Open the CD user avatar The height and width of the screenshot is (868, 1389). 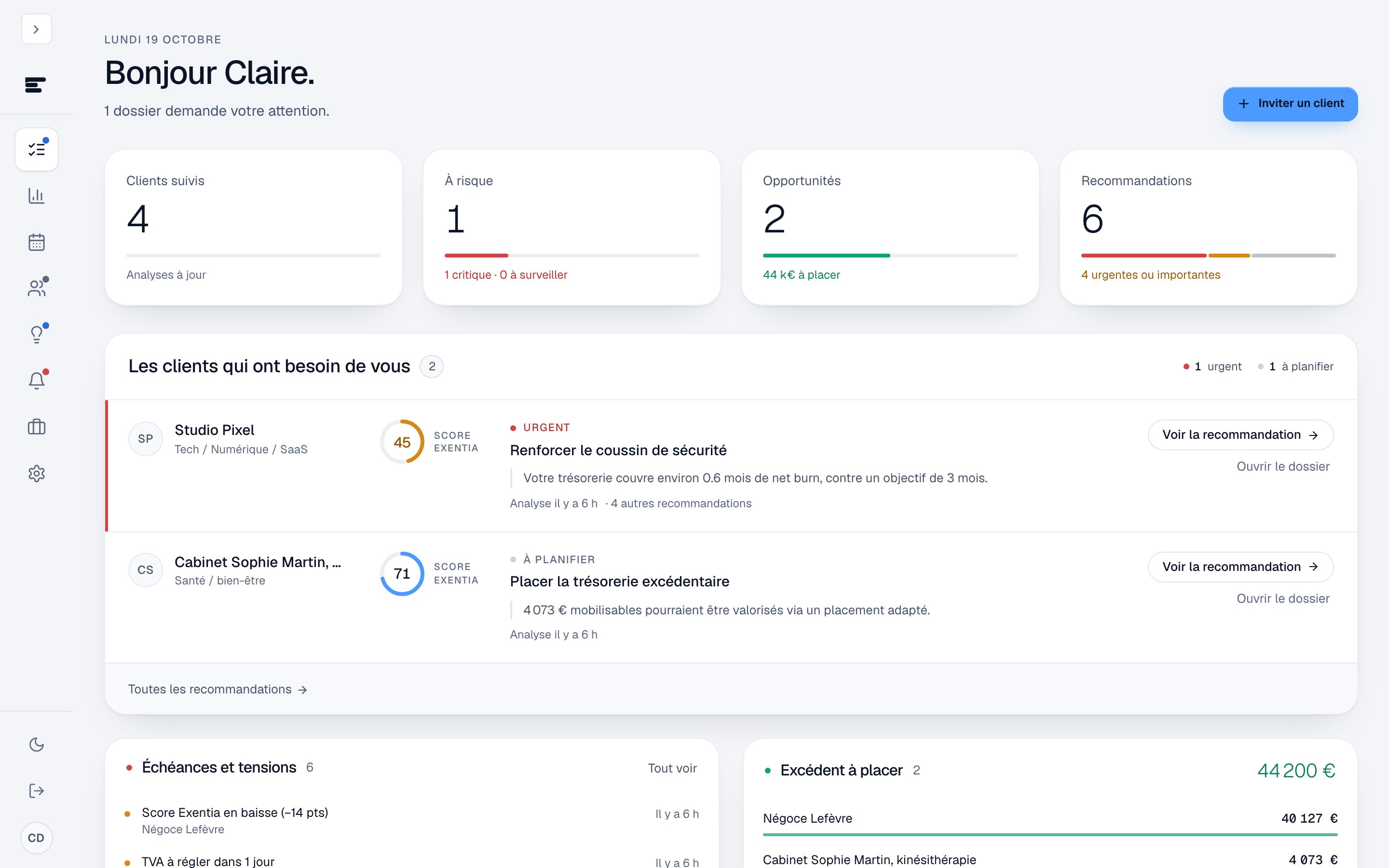point(36,838)
